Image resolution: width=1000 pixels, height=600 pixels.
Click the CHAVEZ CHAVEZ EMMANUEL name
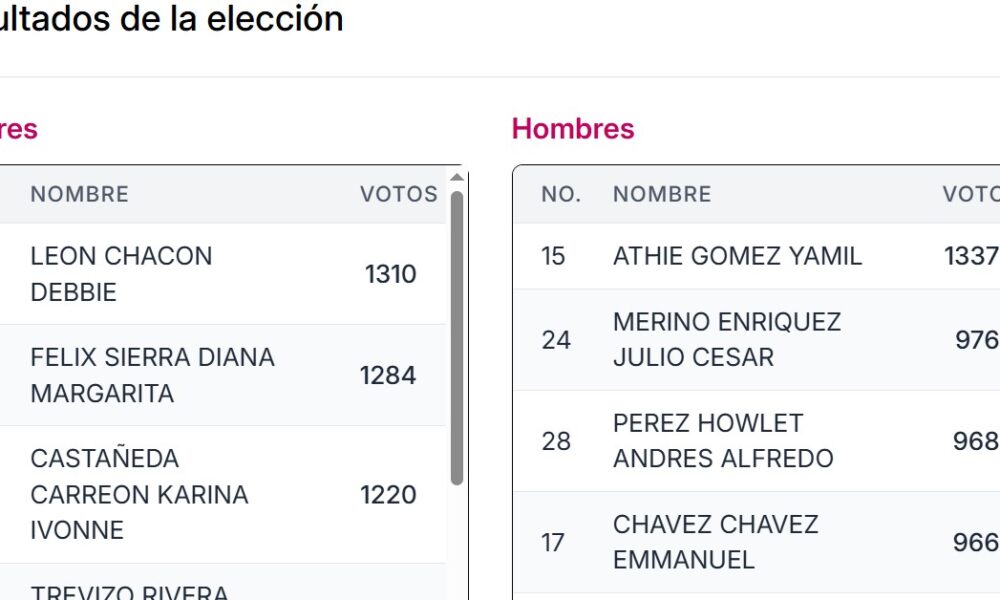coord(715,542)
